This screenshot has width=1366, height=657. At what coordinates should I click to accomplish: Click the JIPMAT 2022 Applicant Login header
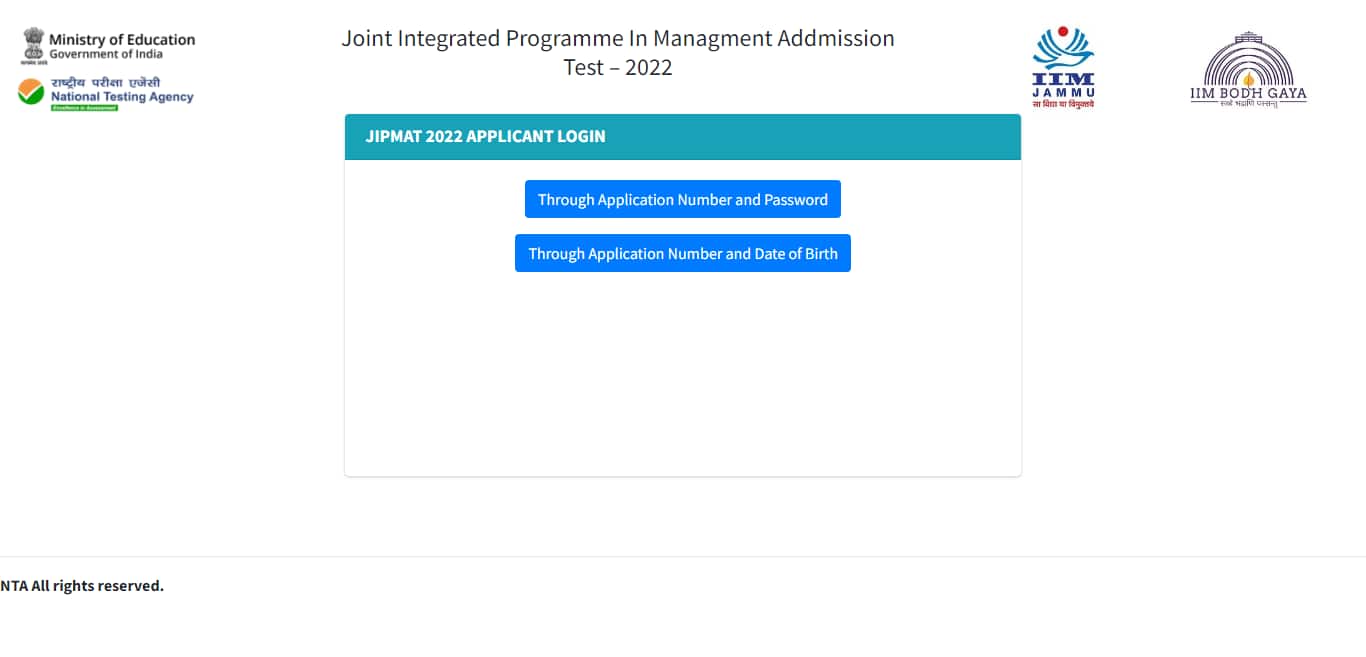pyautogui.click(x=683, y=137)
